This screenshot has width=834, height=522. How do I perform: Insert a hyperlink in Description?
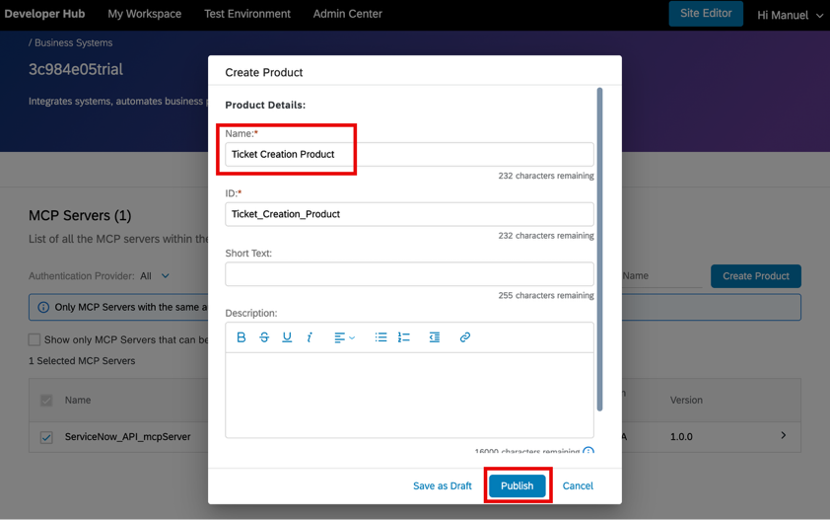coord(465,337)
